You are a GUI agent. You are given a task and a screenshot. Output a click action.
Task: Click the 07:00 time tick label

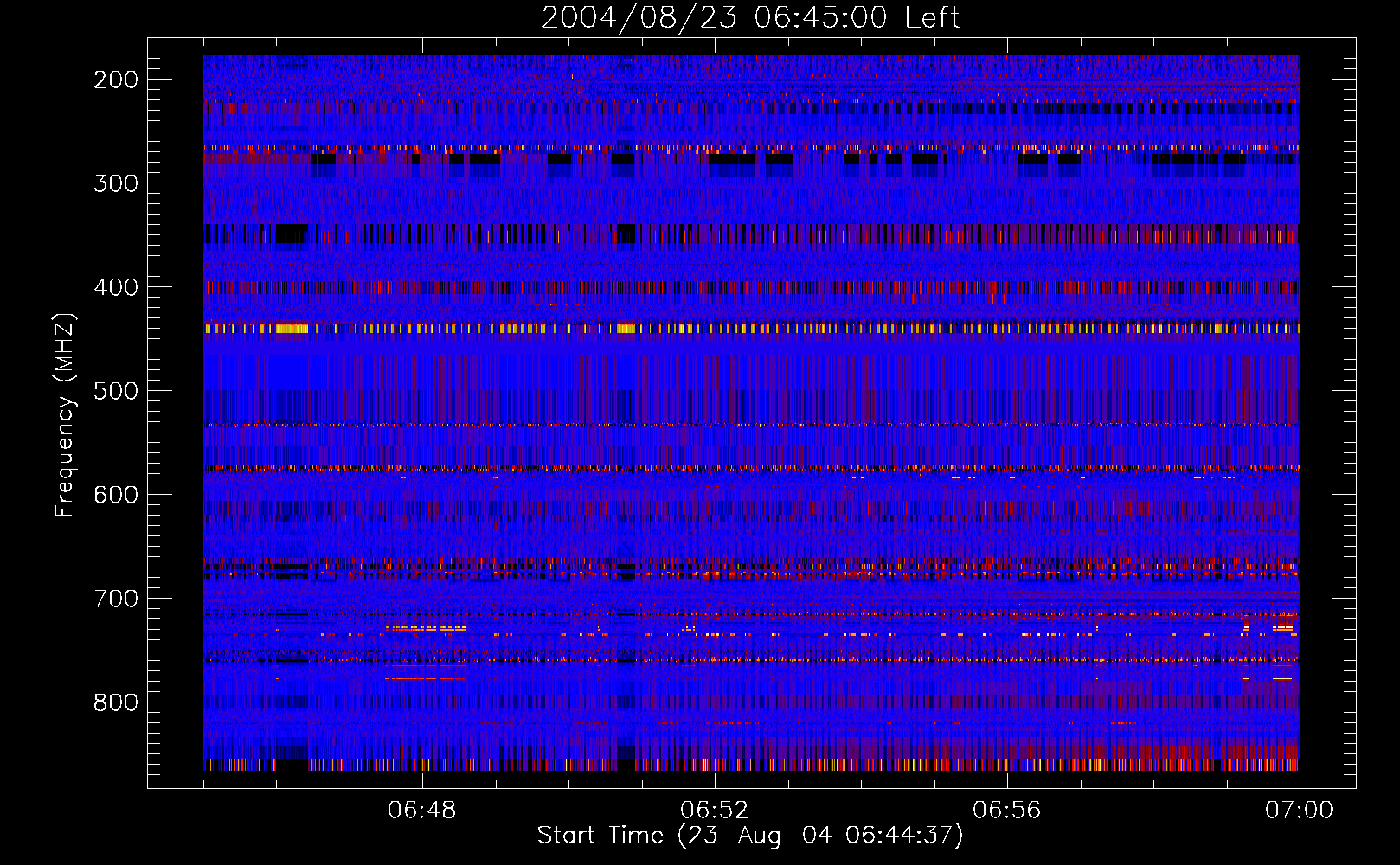pyautogui.click(x=1300, y=811)
